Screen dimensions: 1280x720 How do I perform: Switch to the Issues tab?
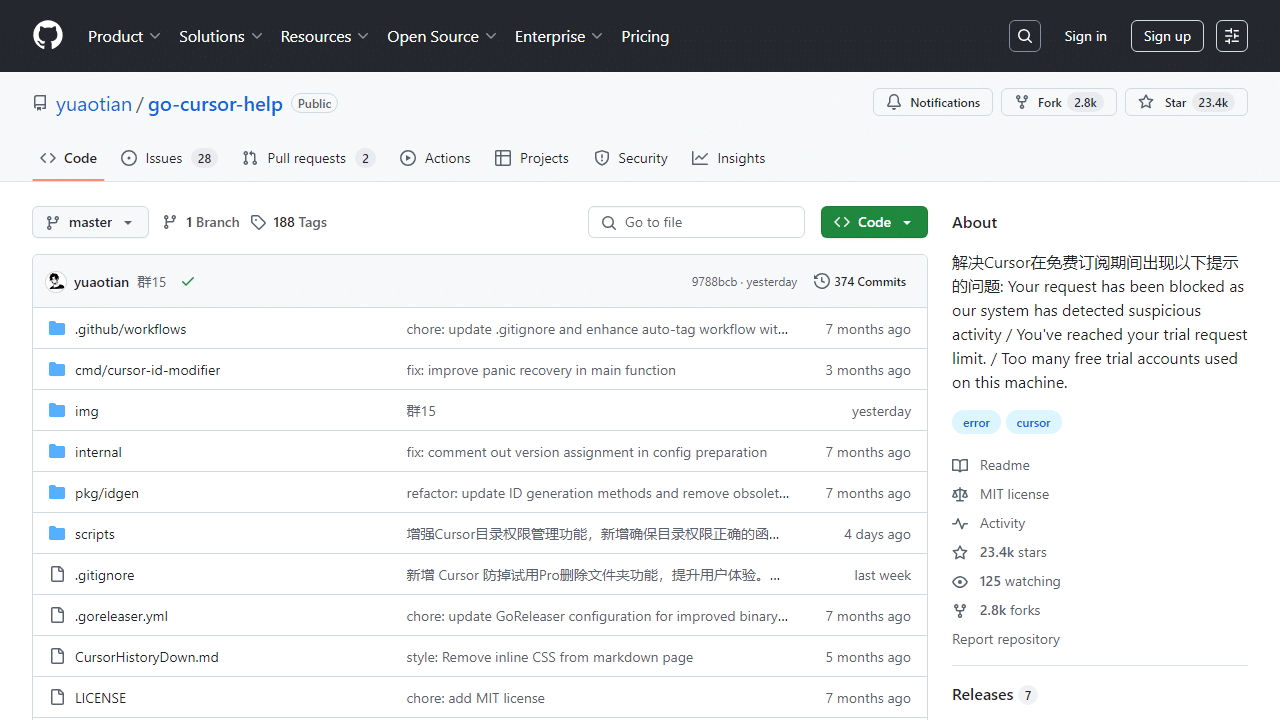(x=169, y=158)
